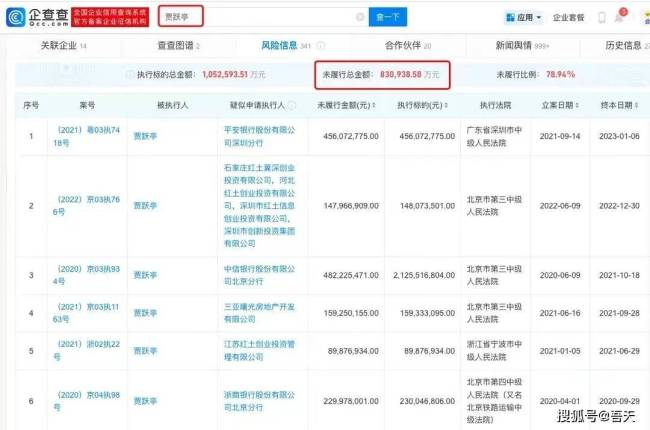Click filing date 2020-04-01
This screenshot has width=650, height=430.
[560, 401]
